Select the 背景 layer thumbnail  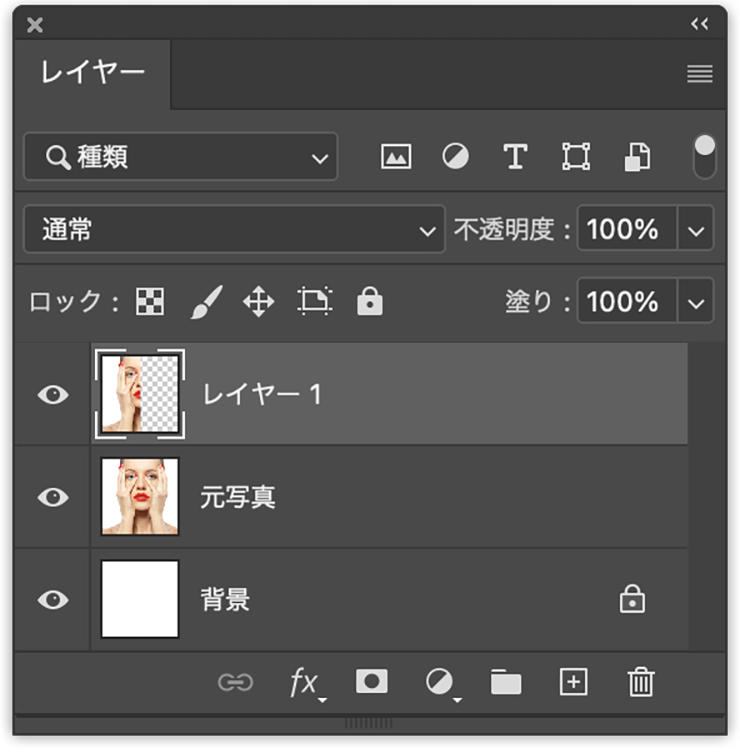pyautogui.click(x=140, y=599)
